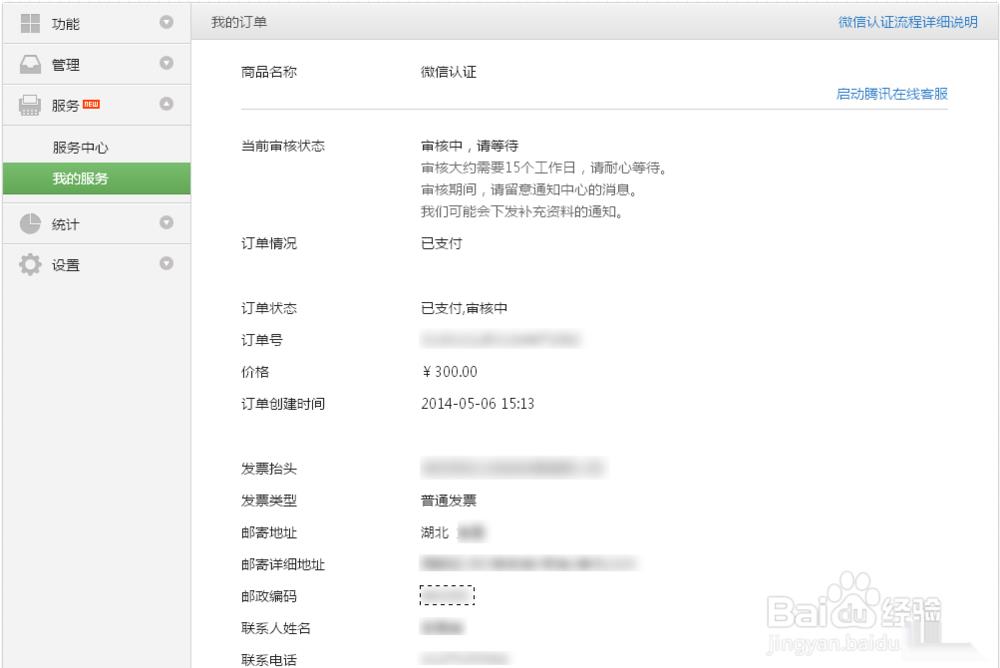Image resolution: width=1000 pixels, height=668 pixels.
Task: Click the 设置 gear icon
Action: 30,264
